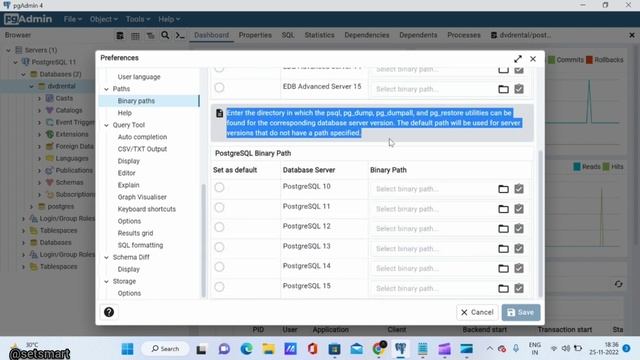This screenshot has height=360, width=640.
Task: Open folder browser for PostgreSQL 12 binary path
Action: [503, 229]
